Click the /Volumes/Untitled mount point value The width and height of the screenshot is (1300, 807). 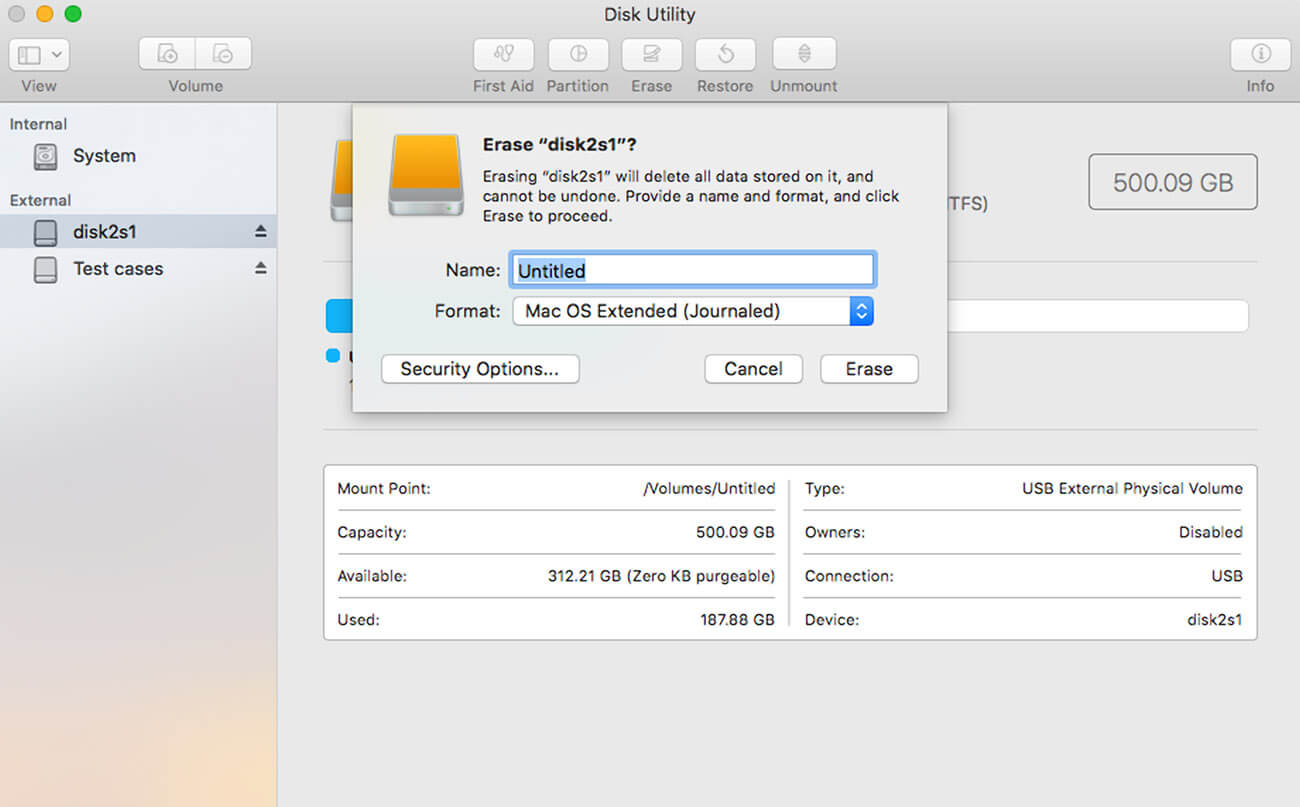coord(709,489)
